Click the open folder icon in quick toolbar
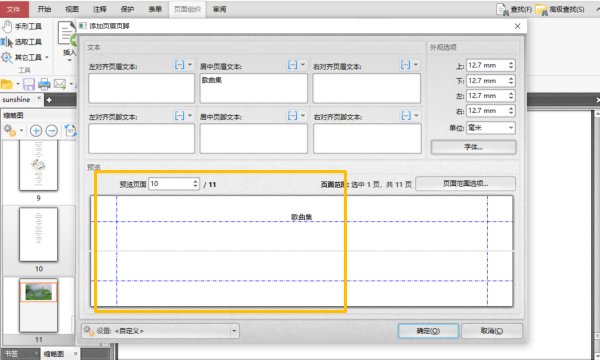 click(7, 84)
